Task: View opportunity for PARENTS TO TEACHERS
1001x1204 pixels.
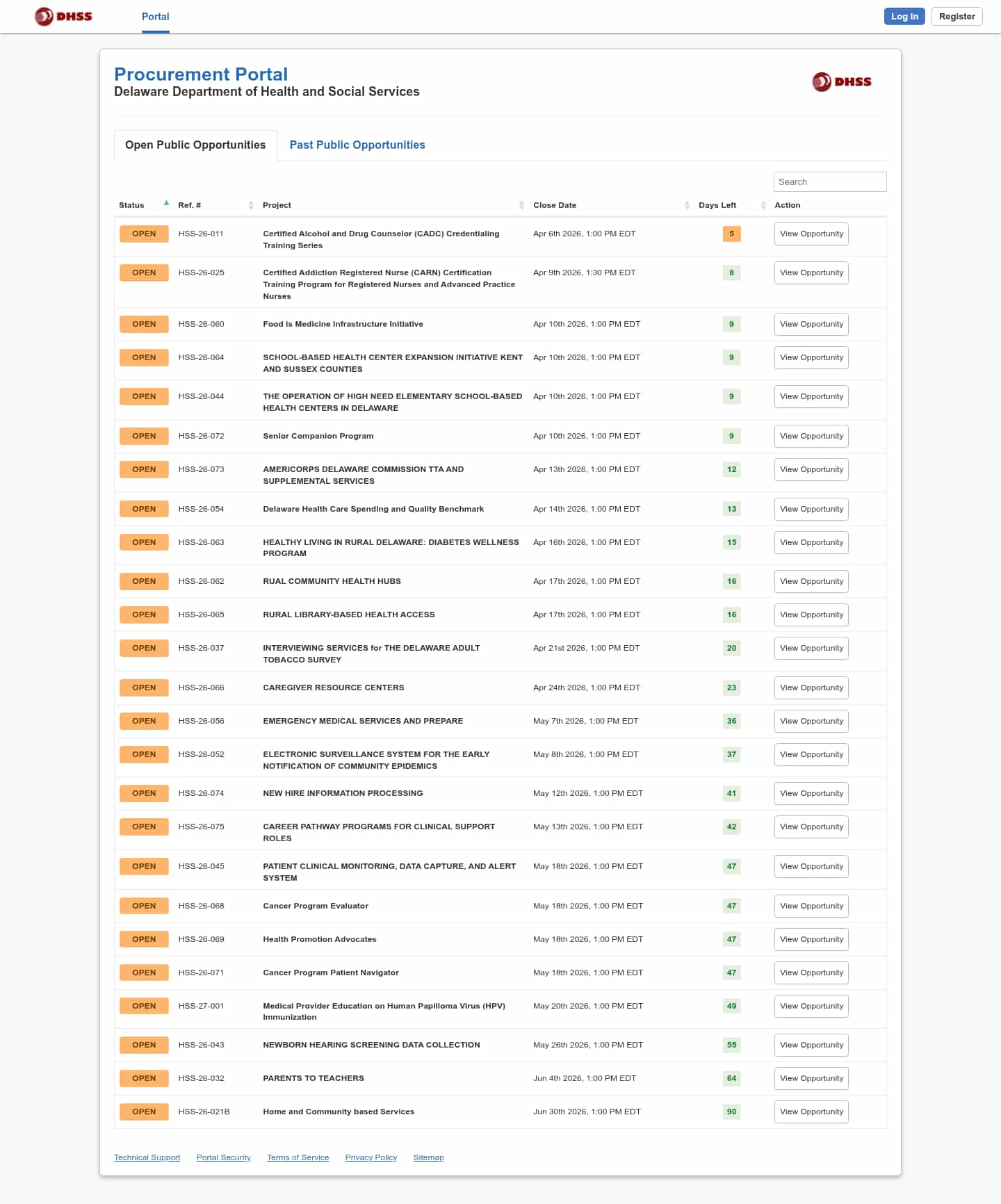Action: point(811,1078)
